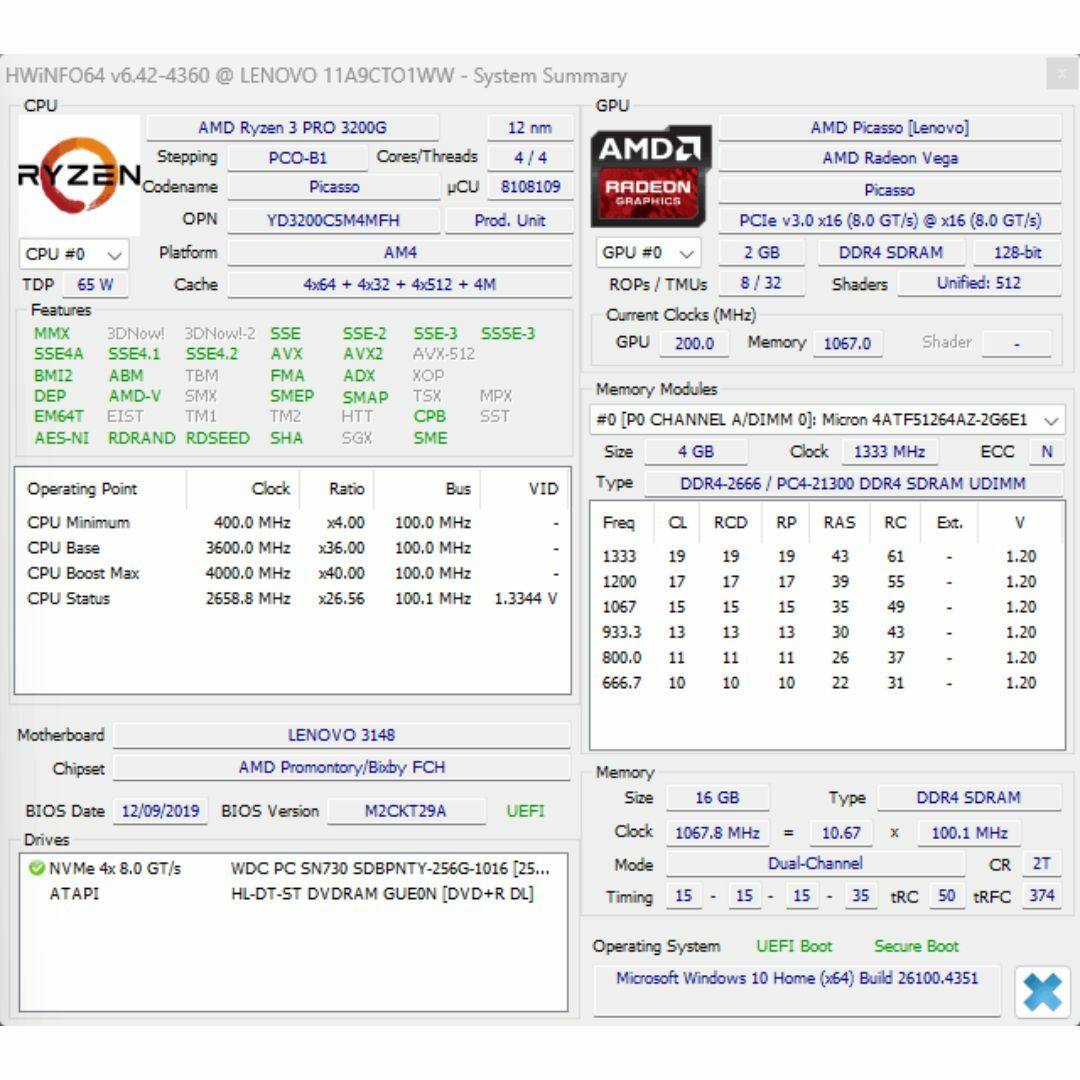Click the GPU Memory clock 1067.0 value
The image size is (1080, 1080).
[x=847, y=343]
